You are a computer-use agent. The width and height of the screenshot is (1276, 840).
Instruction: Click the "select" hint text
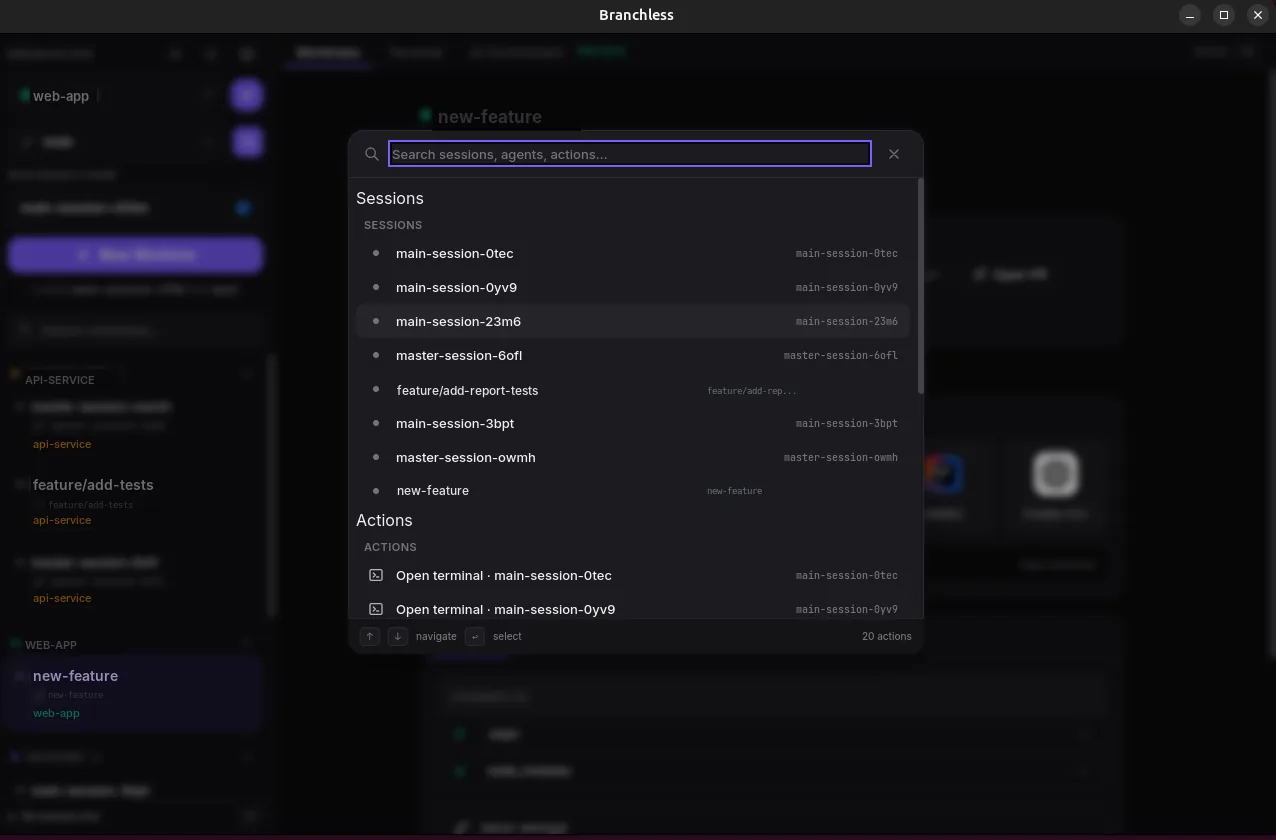pyautogui.click(x=507, y=636)
